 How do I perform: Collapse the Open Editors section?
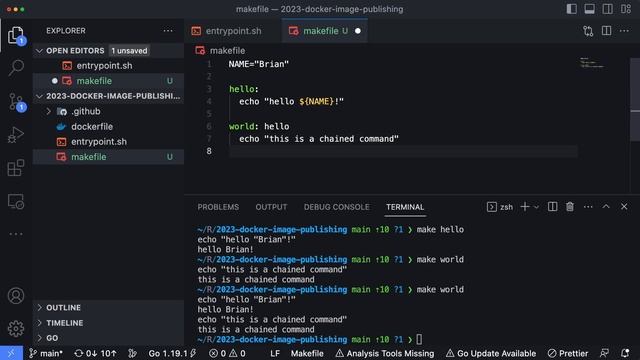click(108, 51)
